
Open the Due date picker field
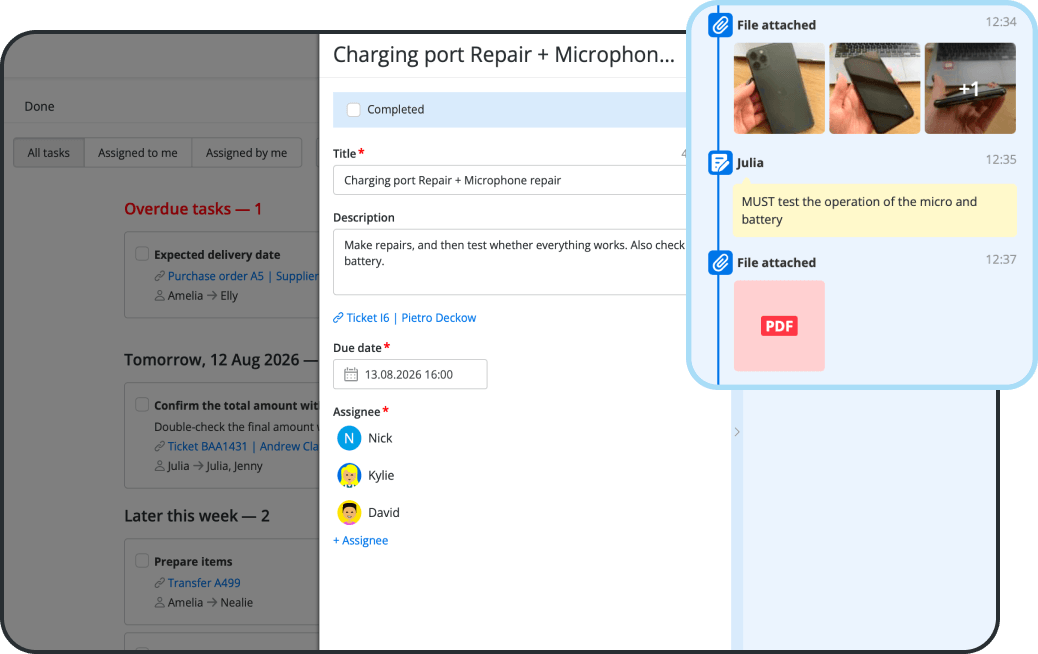tap(410, 375)
